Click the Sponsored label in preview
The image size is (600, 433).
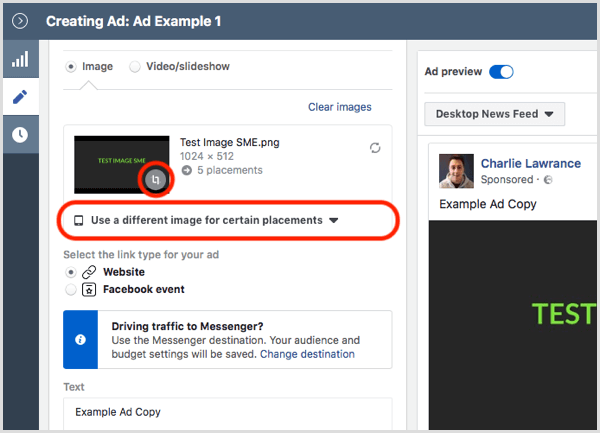pos(507,179)
